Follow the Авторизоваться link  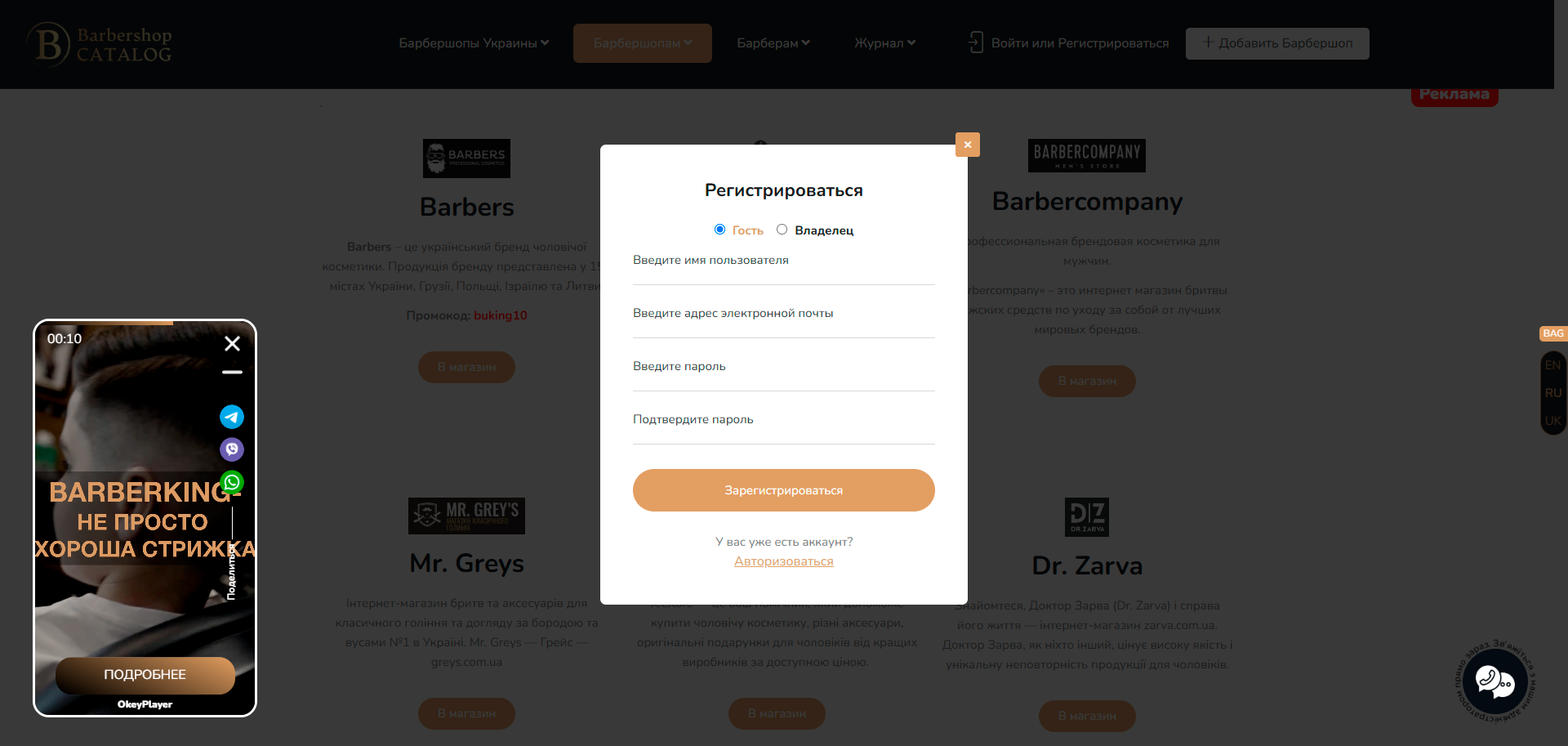784,561
